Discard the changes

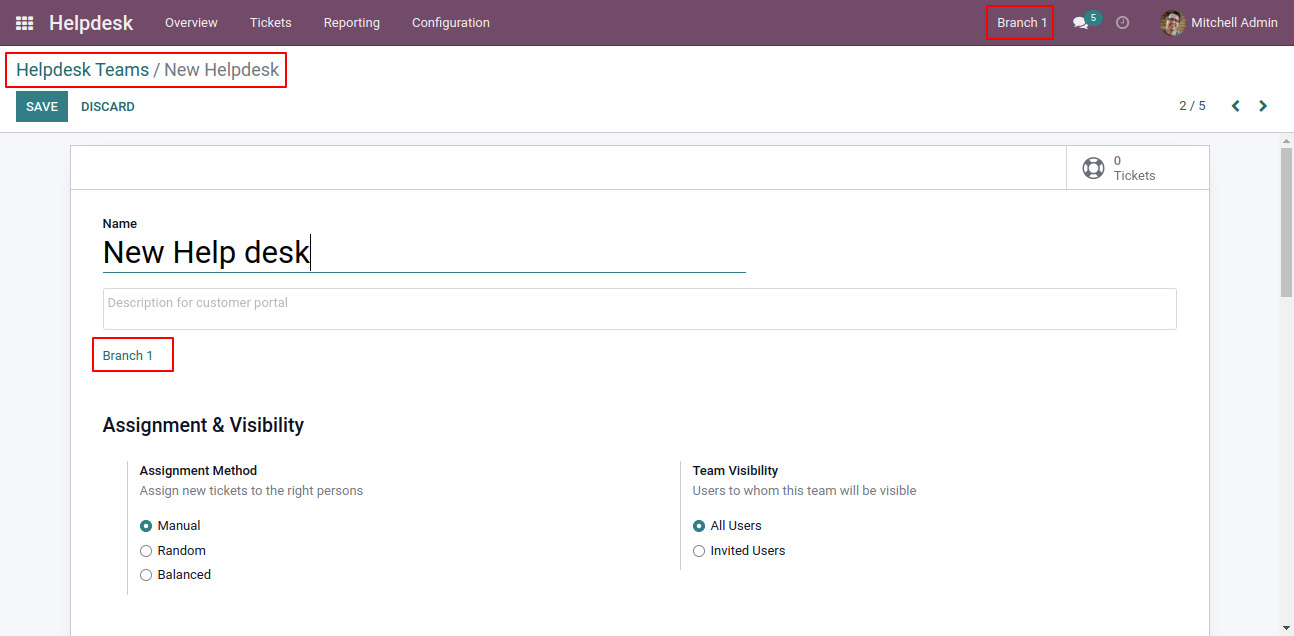108,107
